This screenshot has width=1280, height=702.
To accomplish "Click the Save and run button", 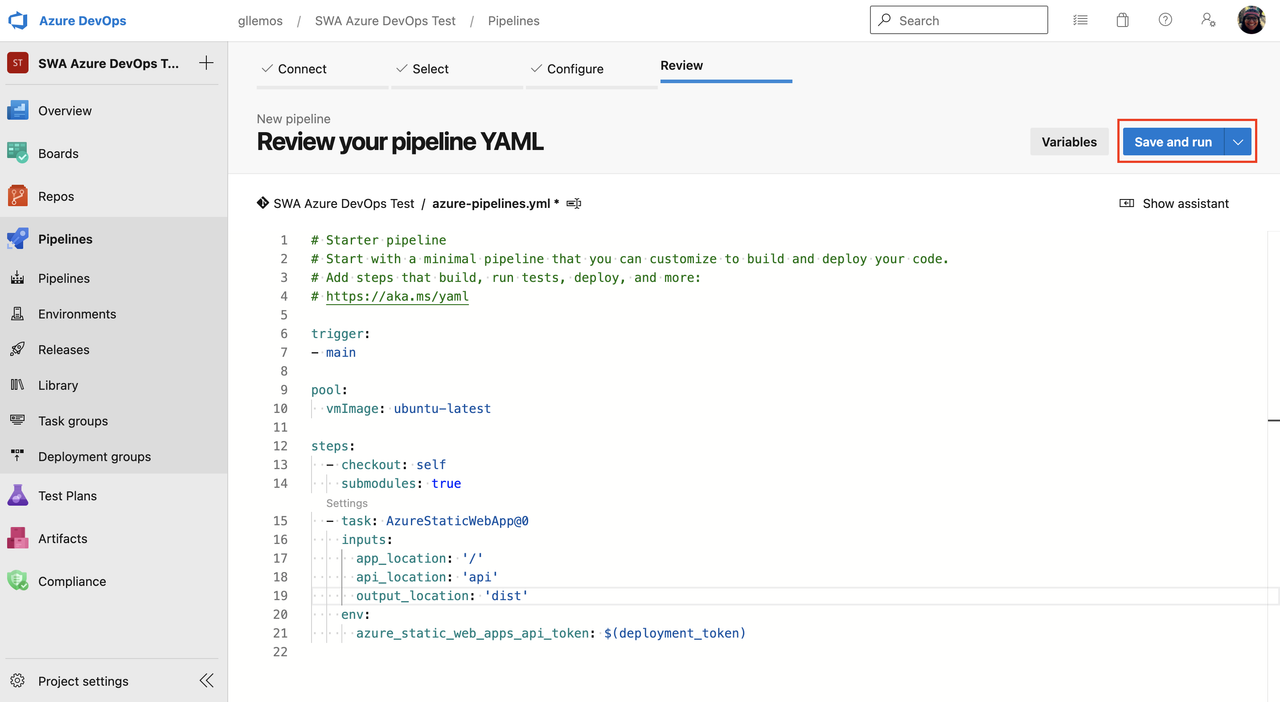I will coord(1173,142).
